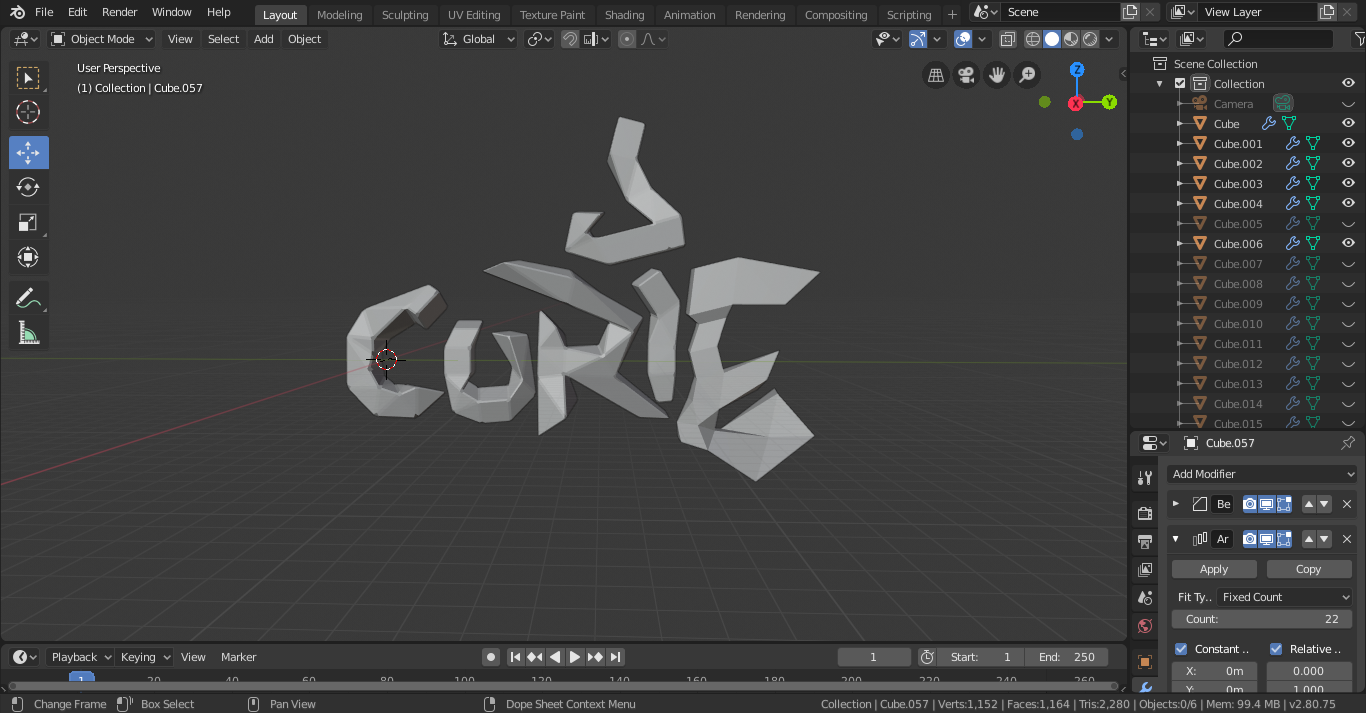Select the Measure tool
1366x713 pixels.
[28, 334]
